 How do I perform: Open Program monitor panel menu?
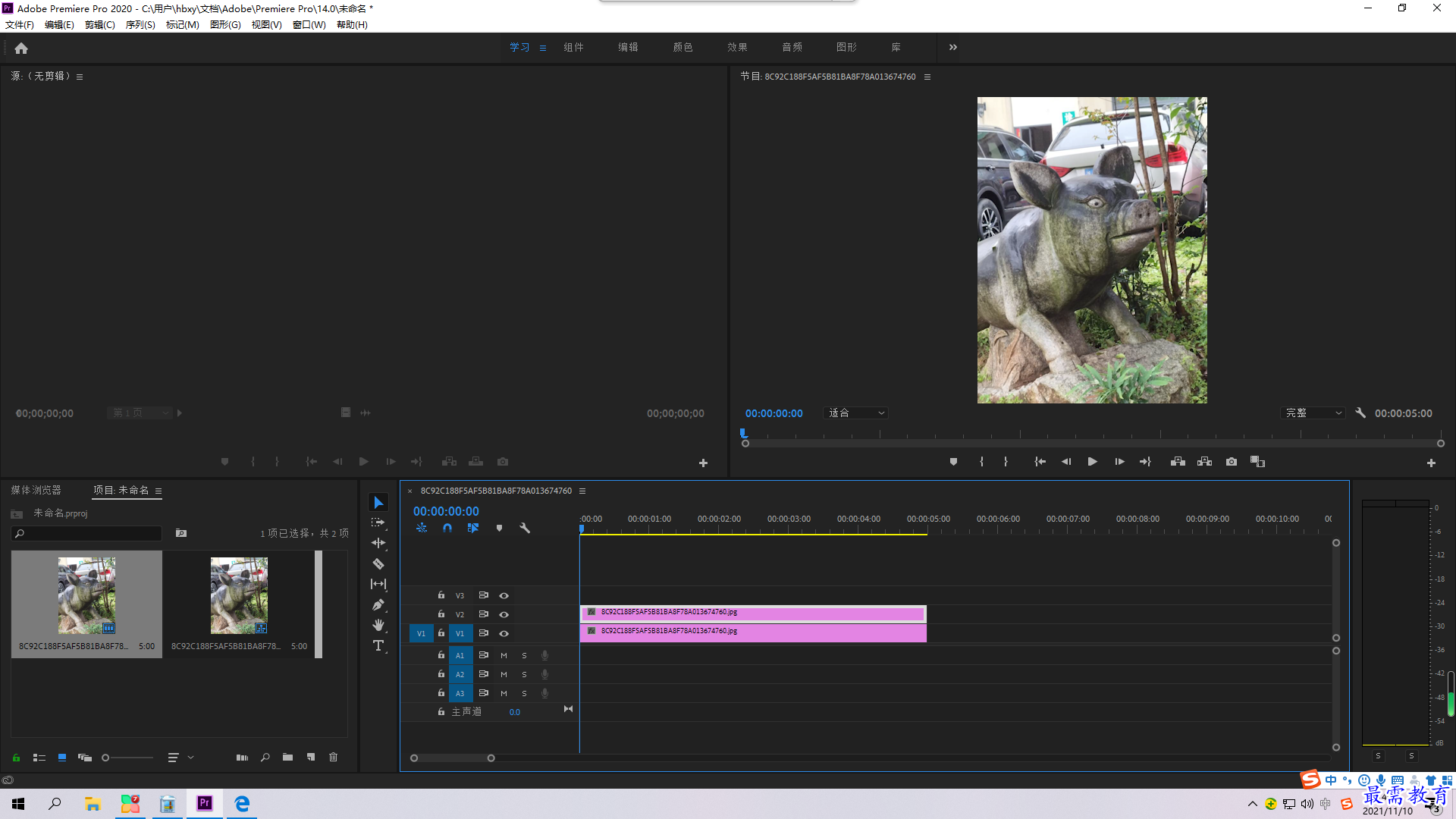[927, 77]
